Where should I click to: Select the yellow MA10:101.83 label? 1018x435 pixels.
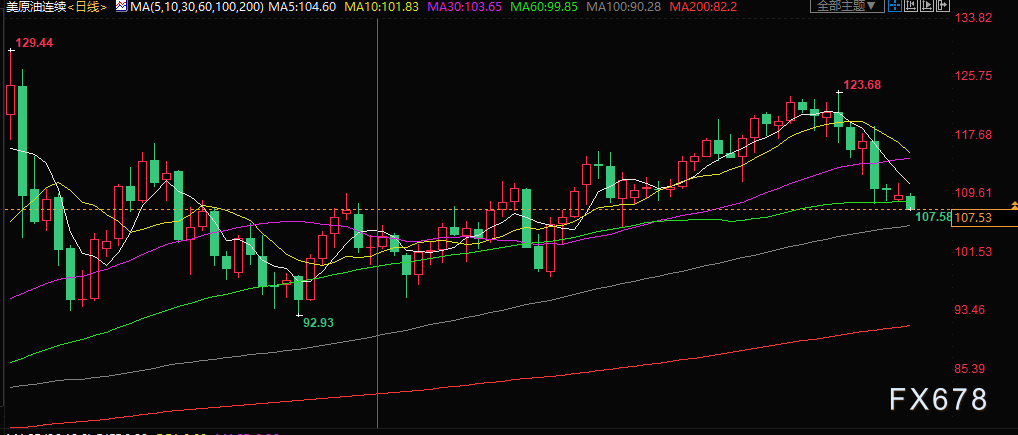(x=380, y=7)
